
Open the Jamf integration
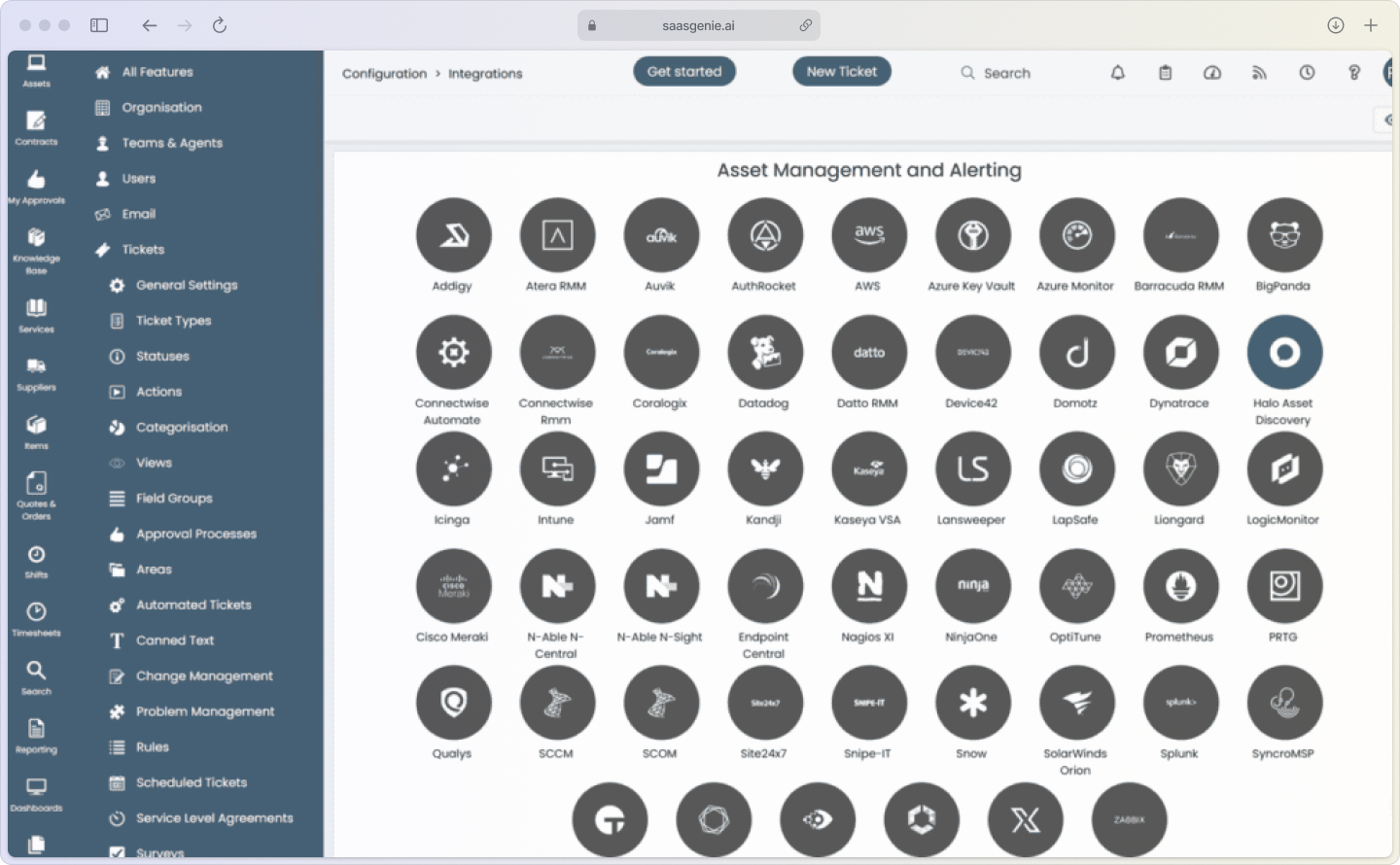tap(660, 469)
